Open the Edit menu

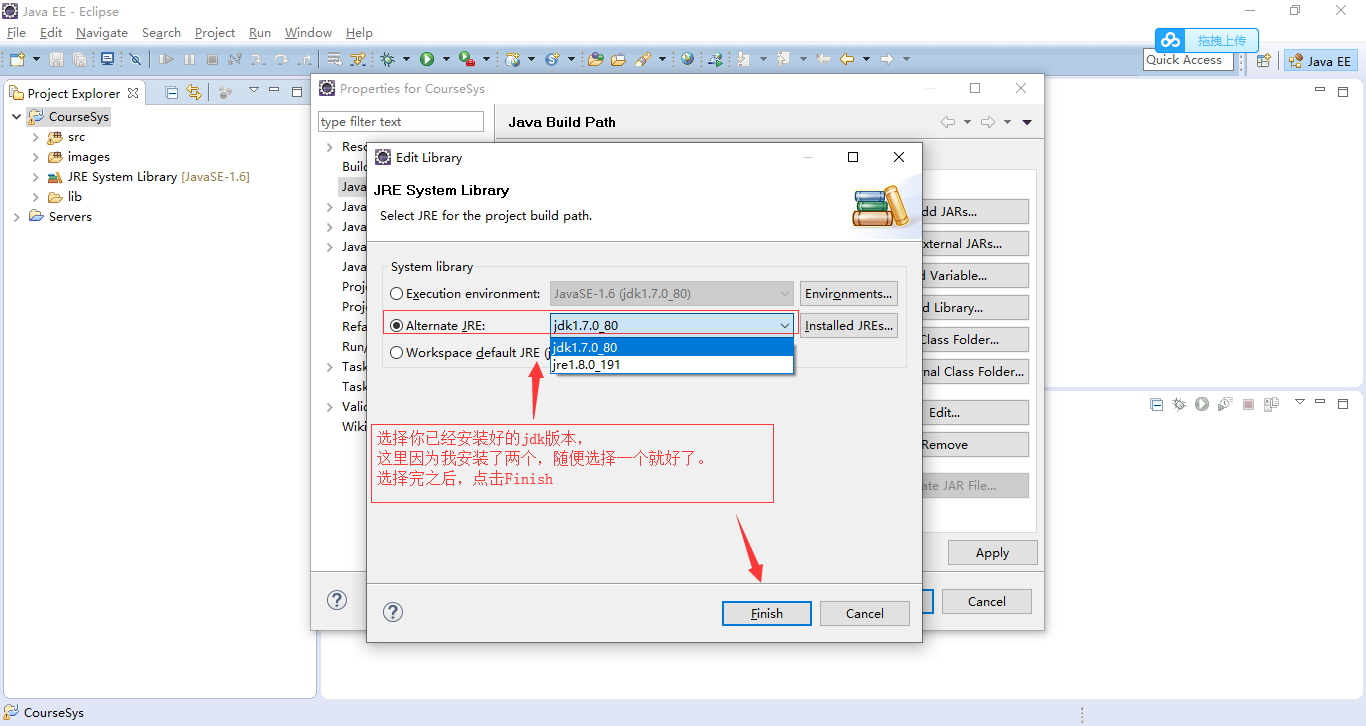tap(51, 32)
